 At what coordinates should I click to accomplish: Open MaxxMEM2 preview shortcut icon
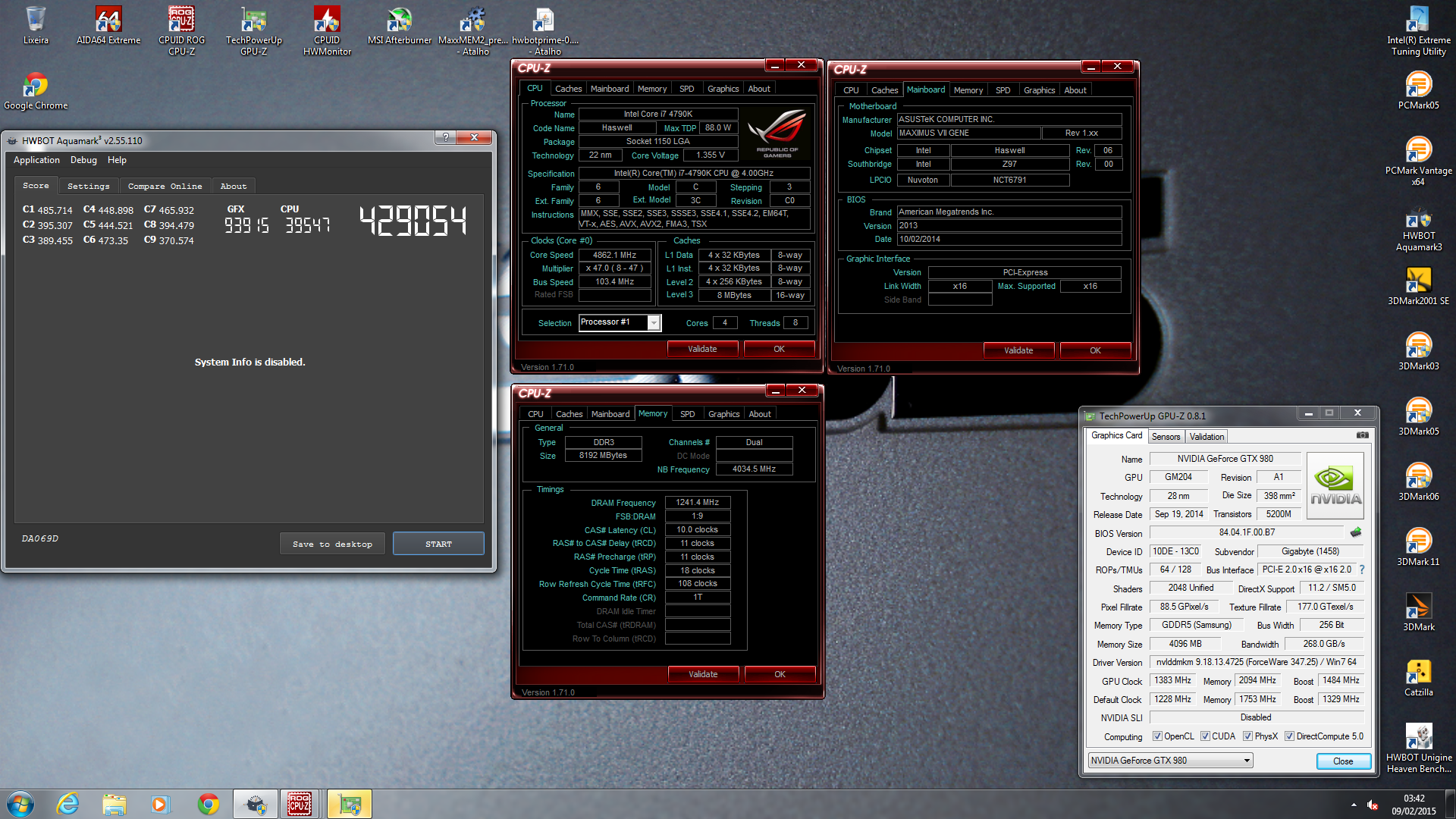coord(473,31)
